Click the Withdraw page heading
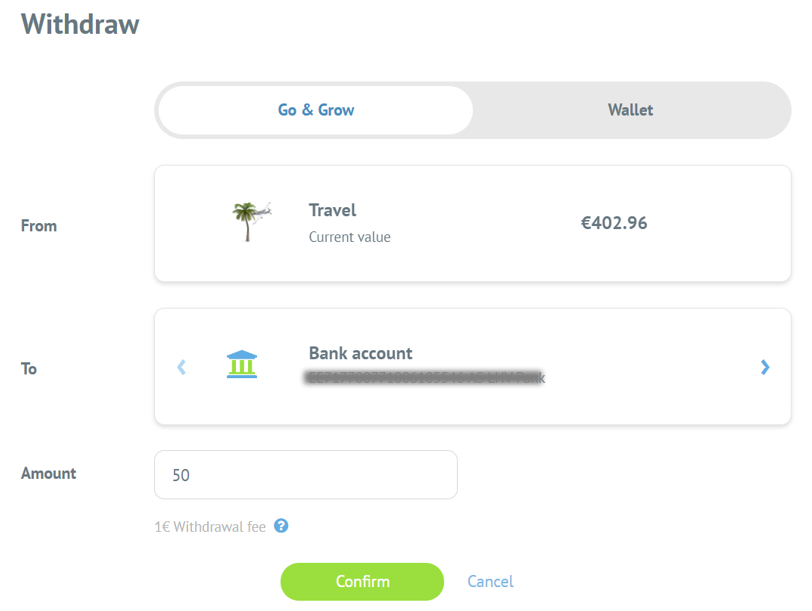 pos(80,24)
